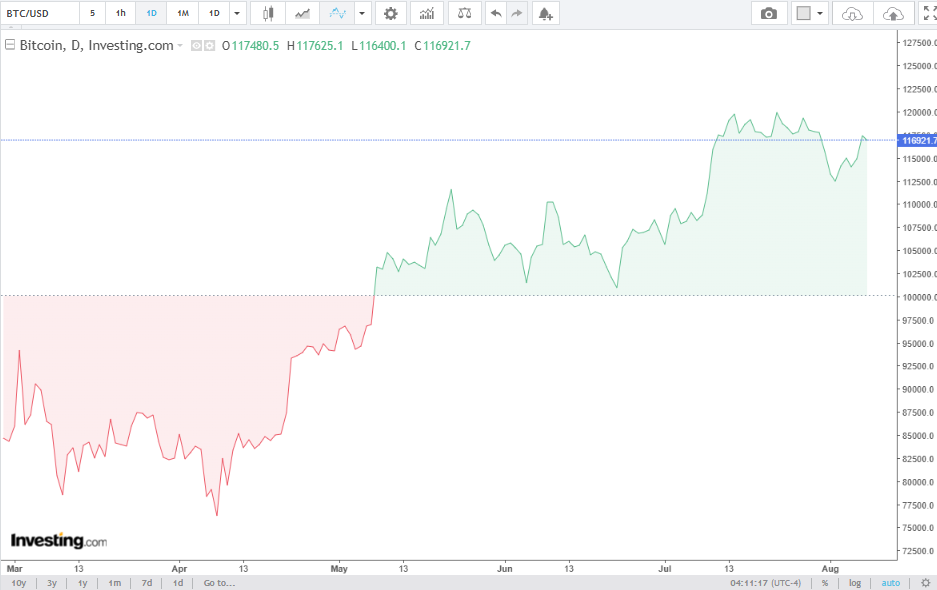The height and width of the screenshot is (590, 937).
Task: Enable log scale on the price axis
Action: [x=856, y=582]
